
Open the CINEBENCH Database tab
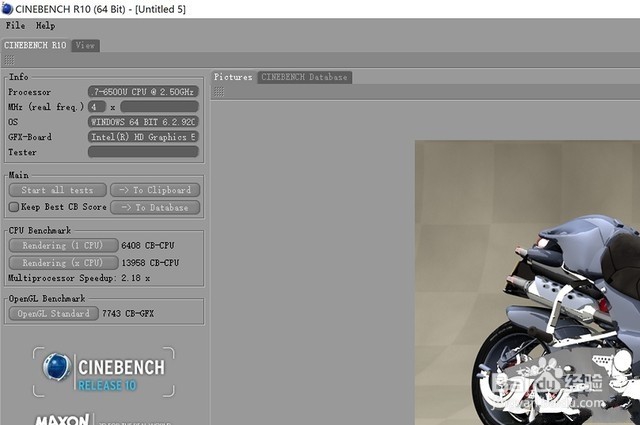(304, 77)
